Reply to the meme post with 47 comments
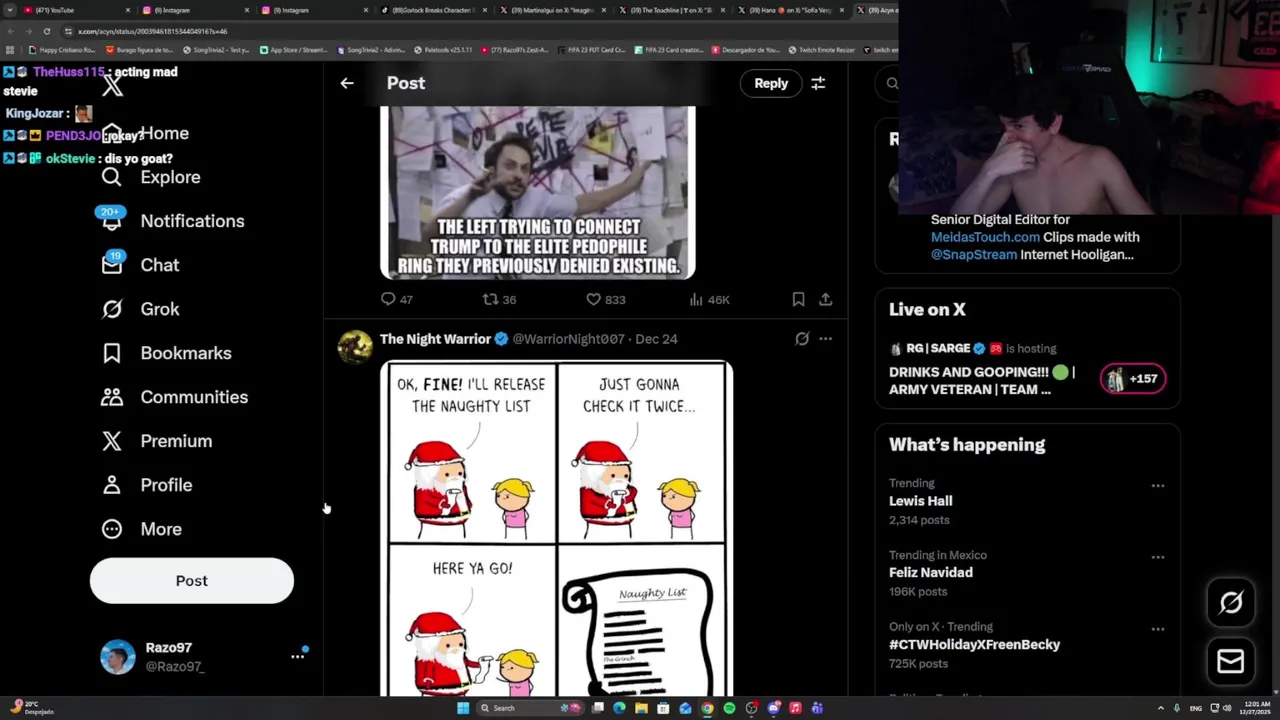 point(389,299)
